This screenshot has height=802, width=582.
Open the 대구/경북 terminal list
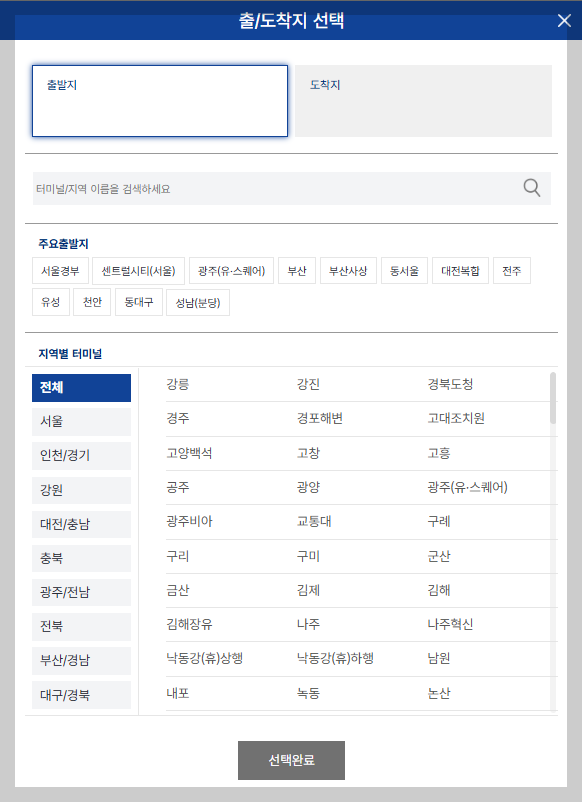pos(81,694)
